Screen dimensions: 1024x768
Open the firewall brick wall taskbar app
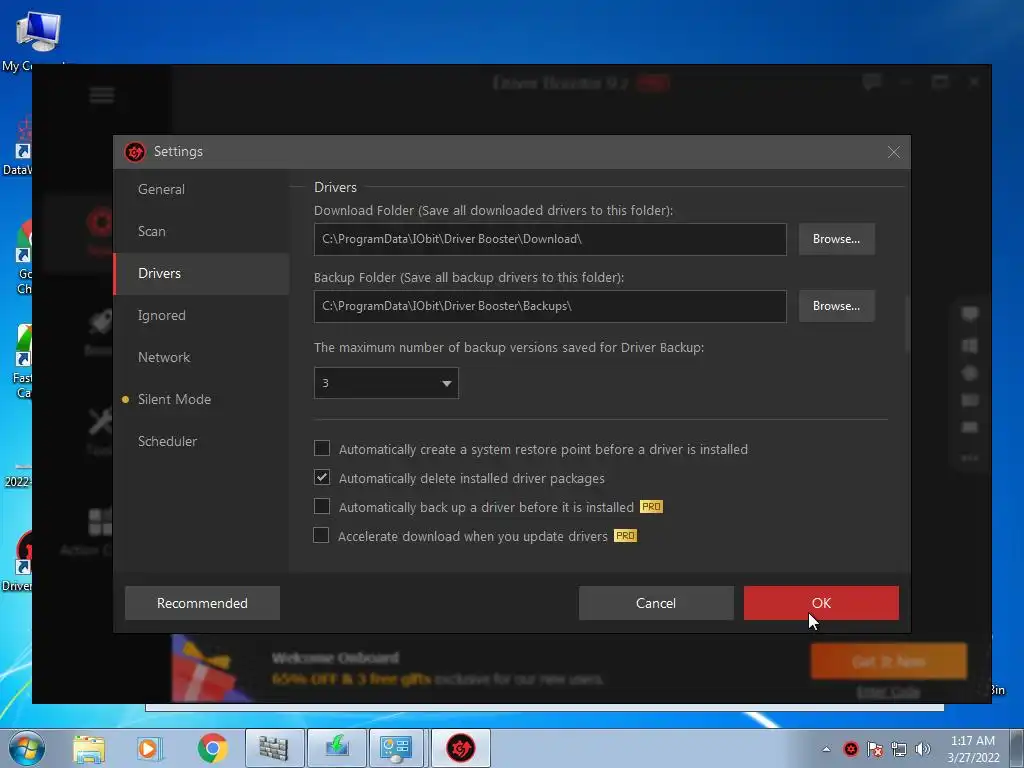(274, 748)
